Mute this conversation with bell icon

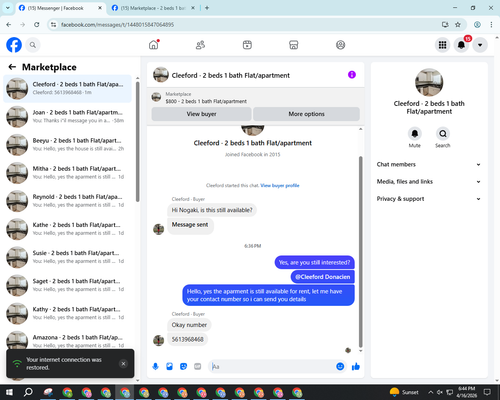415,134
